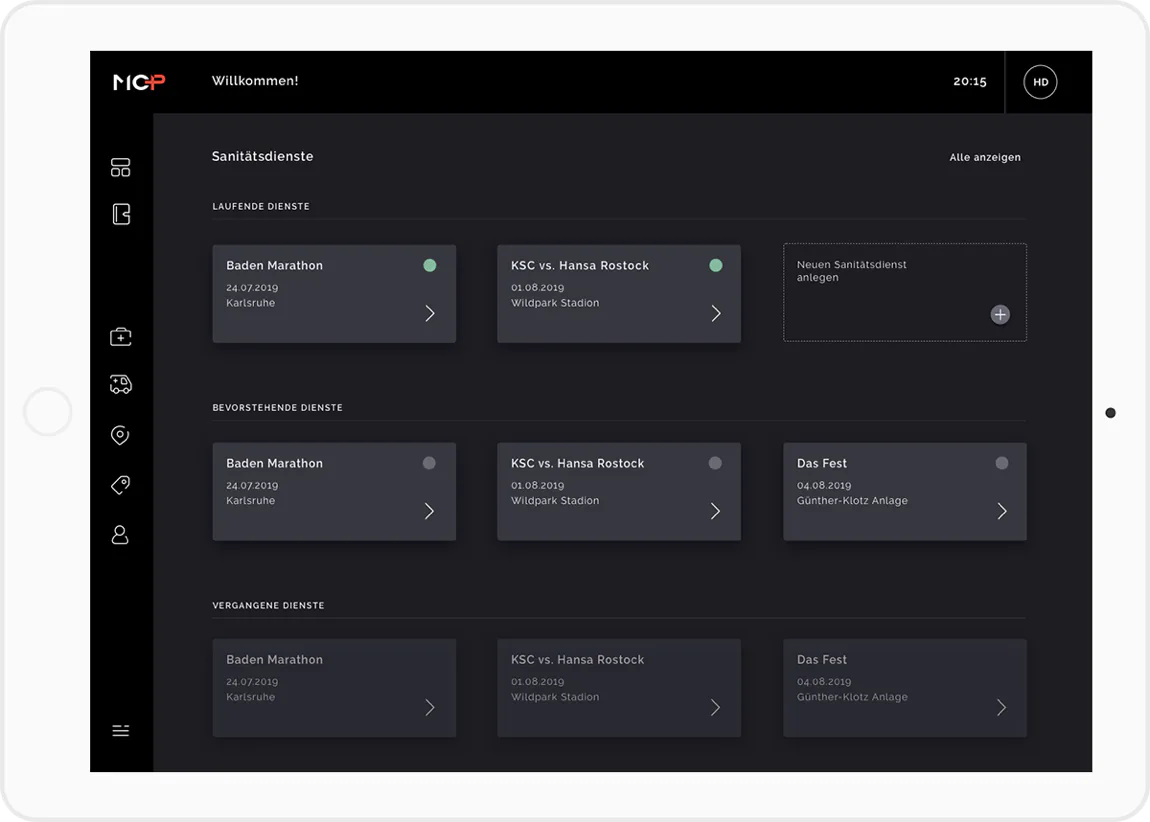The height and width of the screenshot is (822, 1150).
Task: Select "Baden Marathon" title under Laufende Dienste
Action: point(274,265)
